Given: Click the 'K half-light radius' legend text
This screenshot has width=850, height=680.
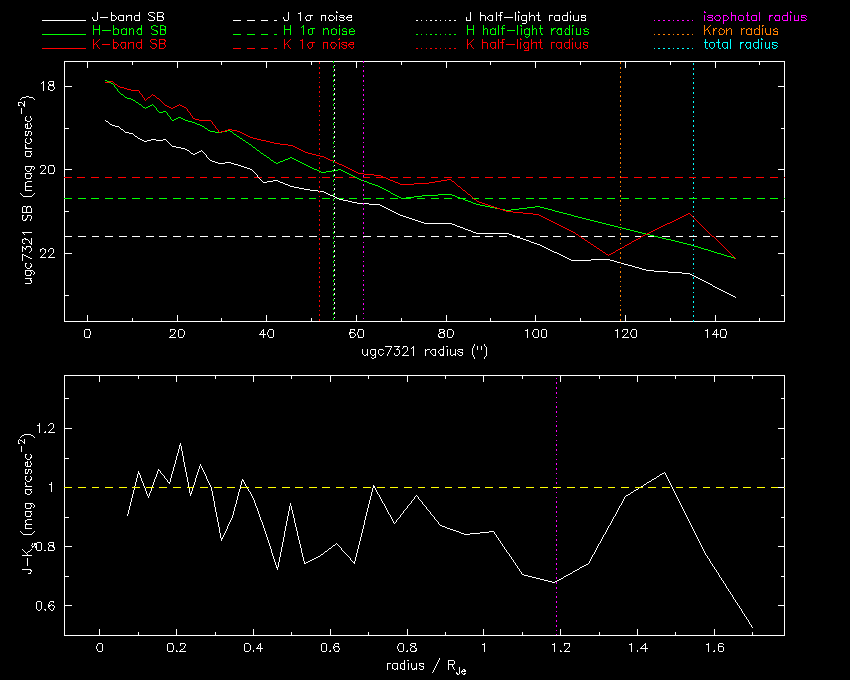Looking at the screenshot, I should [x=527, y=44].
